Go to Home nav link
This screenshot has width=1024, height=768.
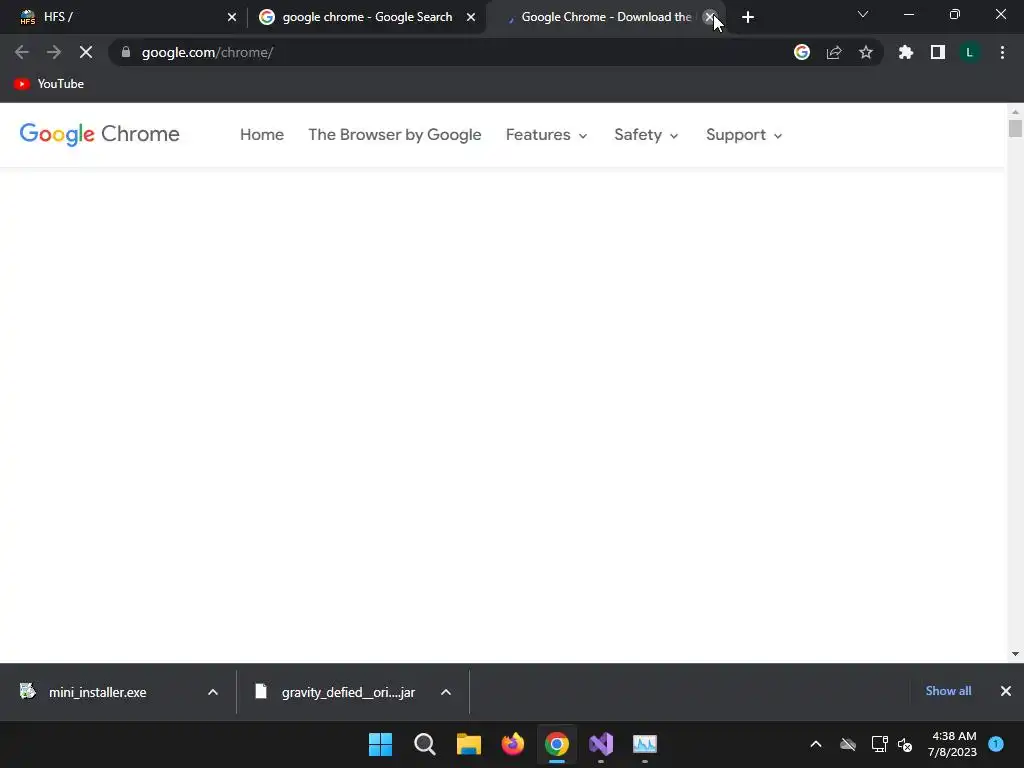[x=262, y=135]
